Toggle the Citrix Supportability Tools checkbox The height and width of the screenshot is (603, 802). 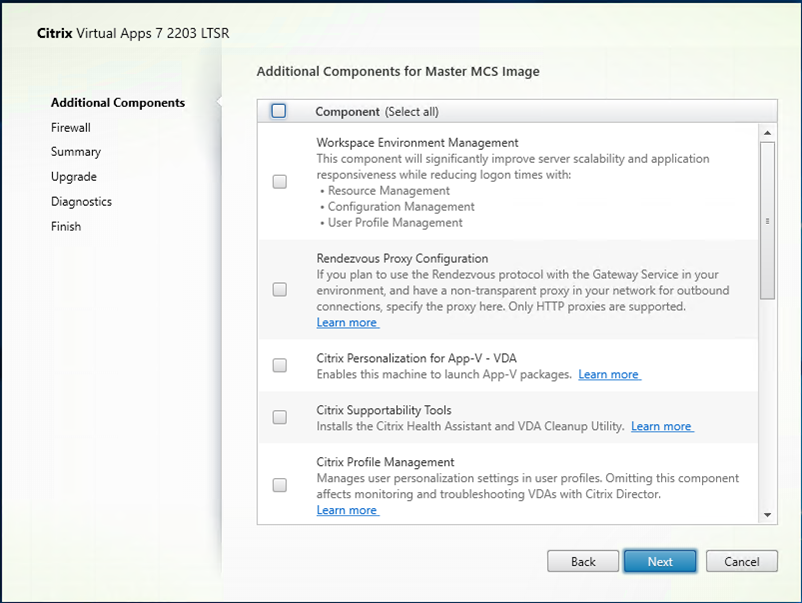(x=280, y=417)
